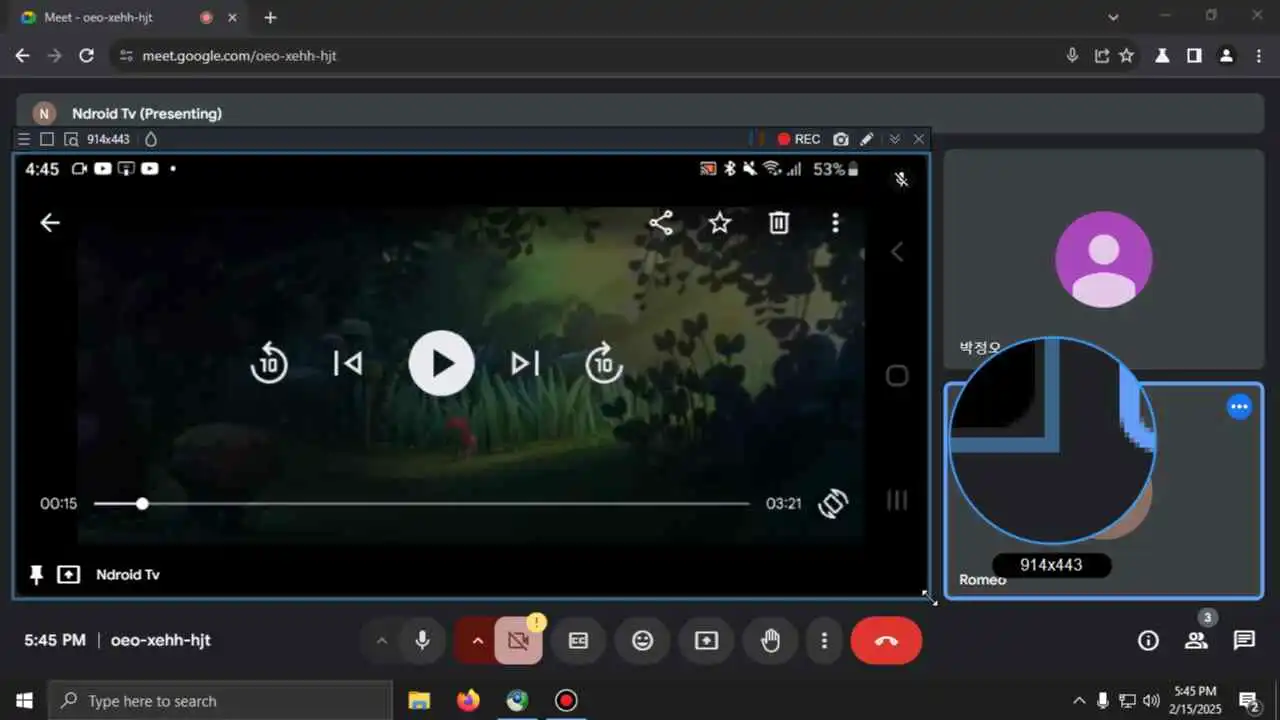Take a screenshot with the camera icon
Viewport: 1280px width, 720px height.
[841, 139]
